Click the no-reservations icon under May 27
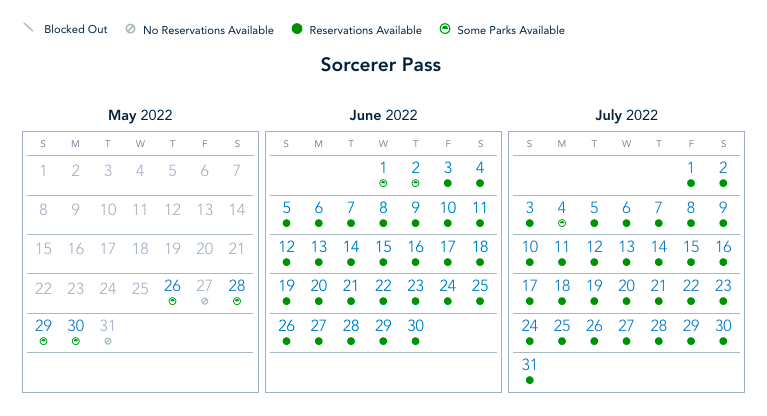The width and height of the screenshot is (767, 416). [x=205, y=301]
